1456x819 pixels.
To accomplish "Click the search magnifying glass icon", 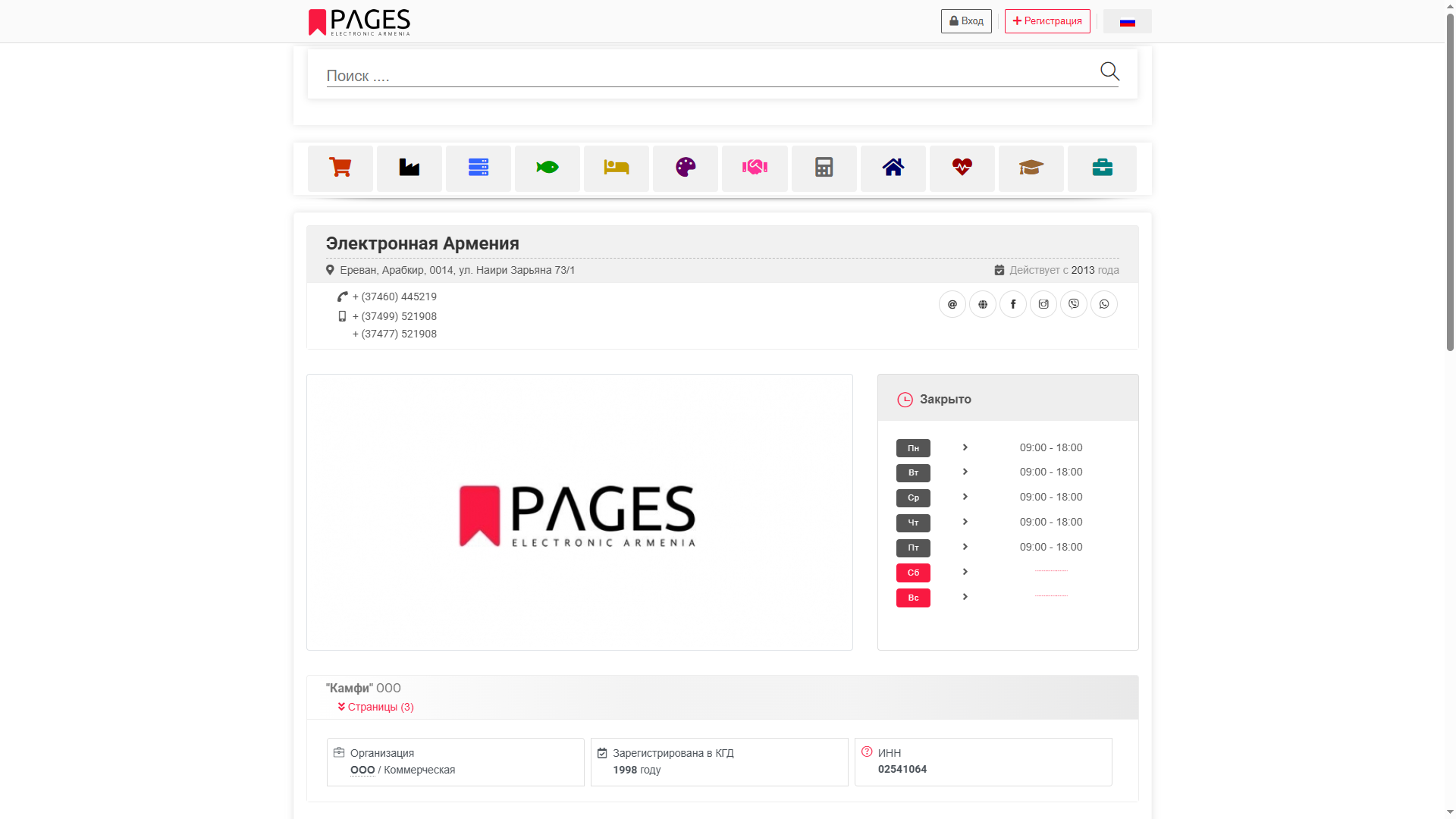I will [1109, 71].
